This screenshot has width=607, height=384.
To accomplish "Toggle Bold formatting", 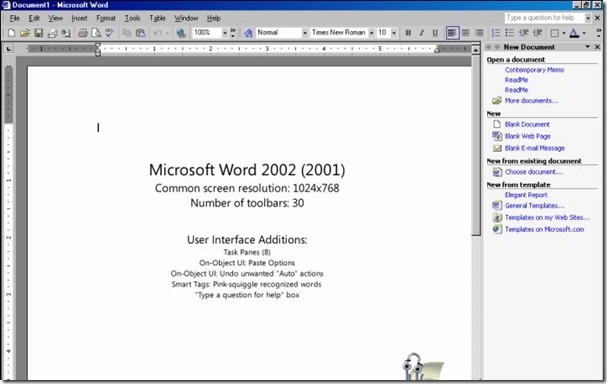I will point(408,33).
